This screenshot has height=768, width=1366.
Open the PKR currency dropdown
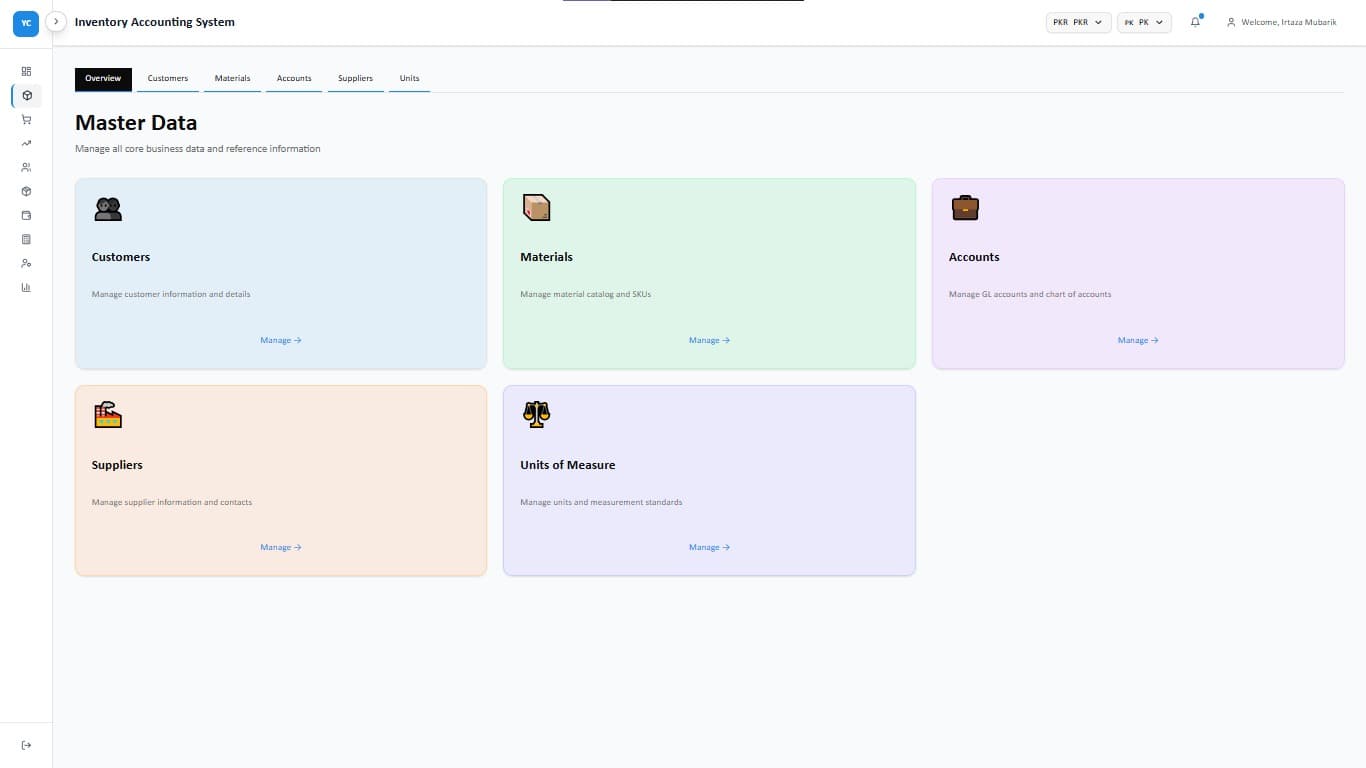[1079, 22]
